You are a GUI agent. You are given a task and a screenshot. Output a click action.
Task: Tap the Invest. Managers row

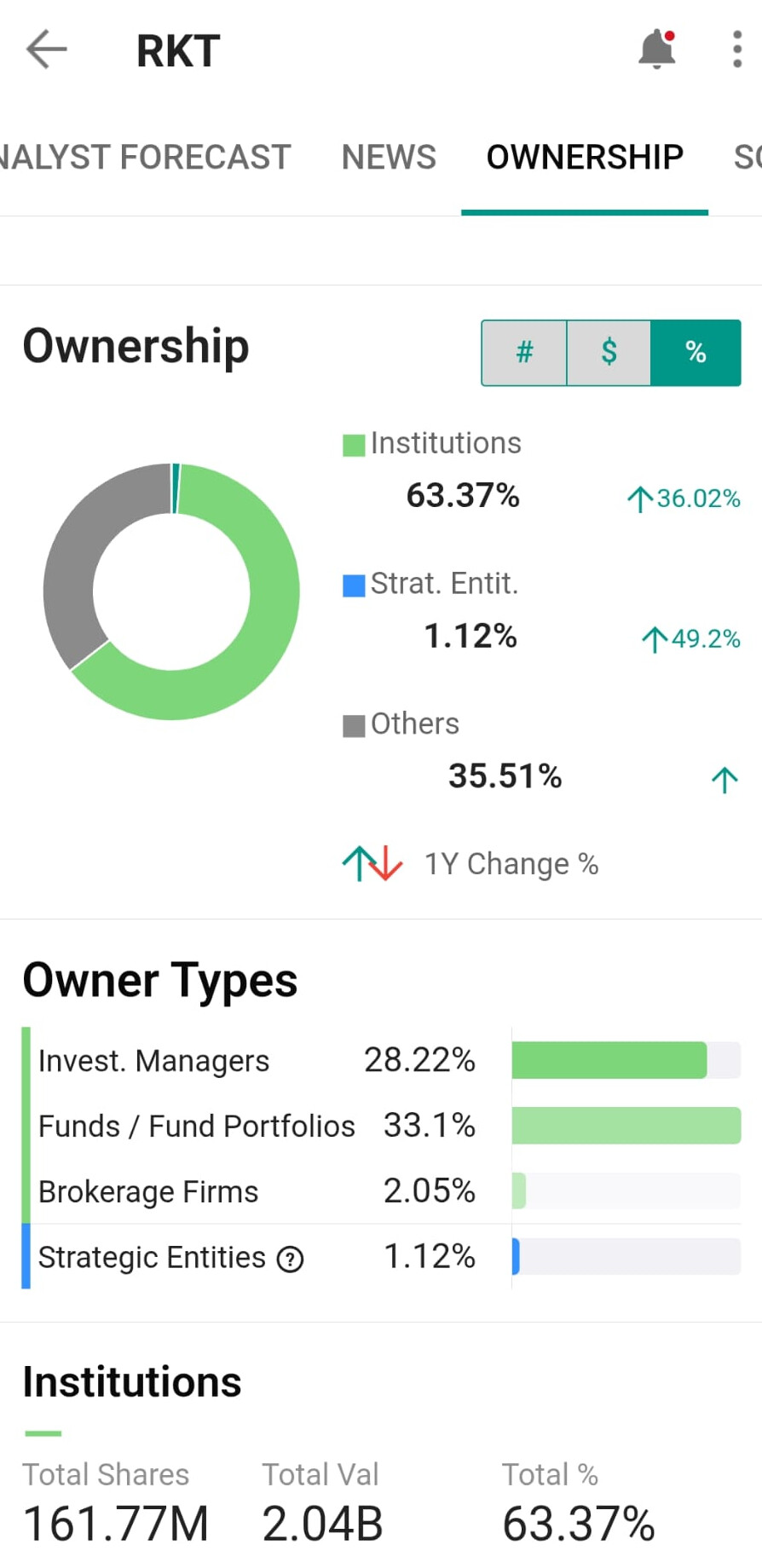(256, 1061)
